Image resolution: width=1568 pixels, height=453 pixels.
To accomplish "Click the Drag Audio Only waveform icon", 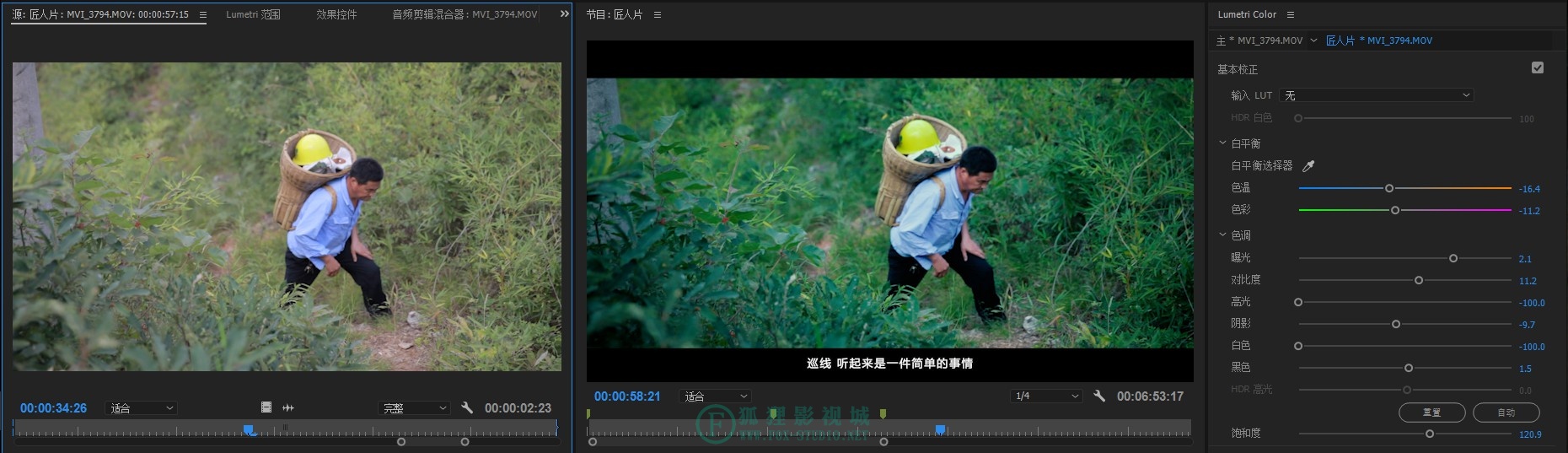I will 288,407.
